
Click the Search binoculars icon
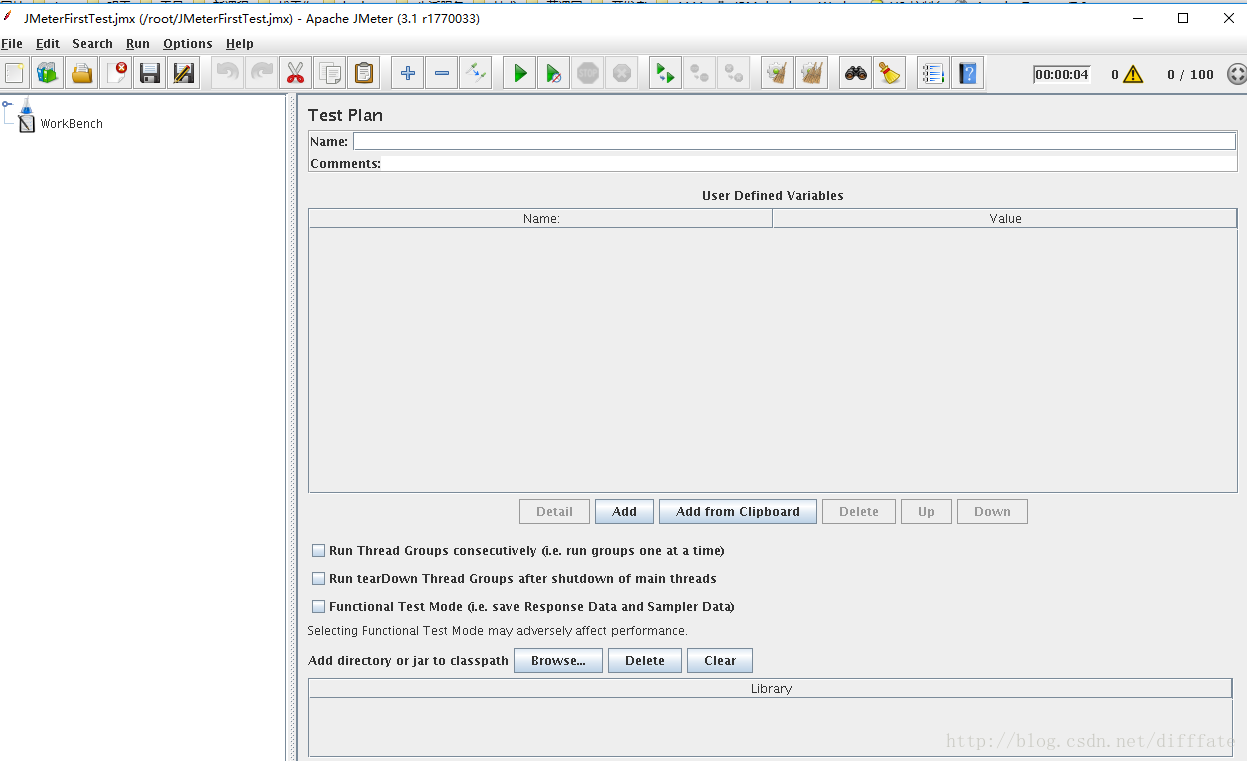[x=856, y=73]
